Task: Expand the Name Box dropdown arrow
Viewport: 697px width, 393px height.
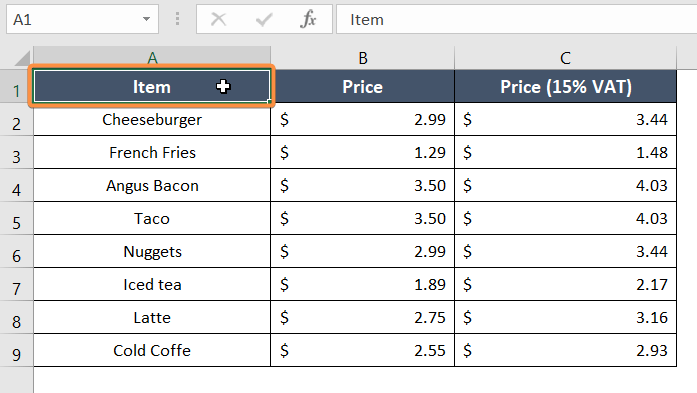Action: click(146, 19)
